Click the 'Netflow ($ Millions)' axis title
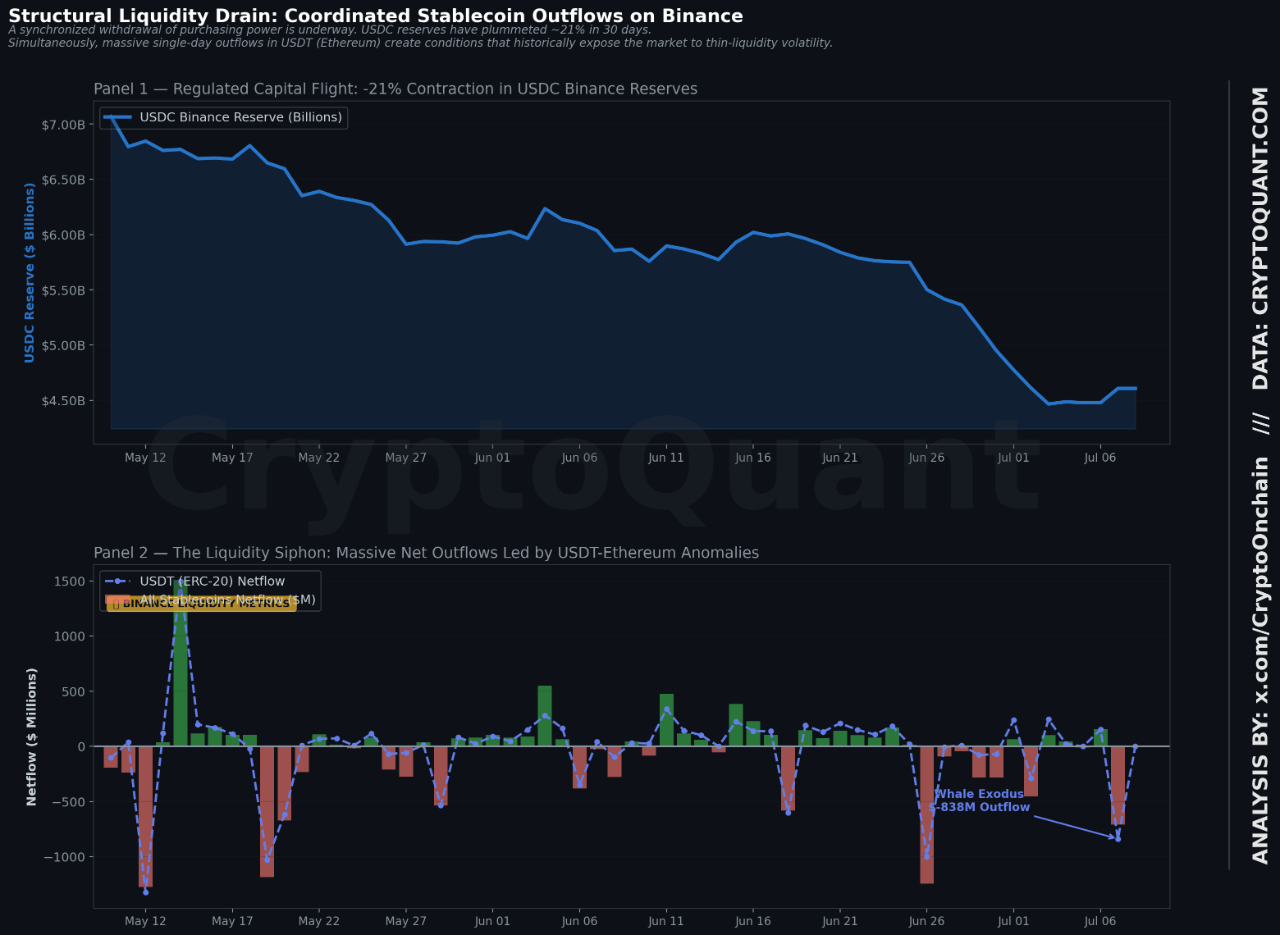 31,737
